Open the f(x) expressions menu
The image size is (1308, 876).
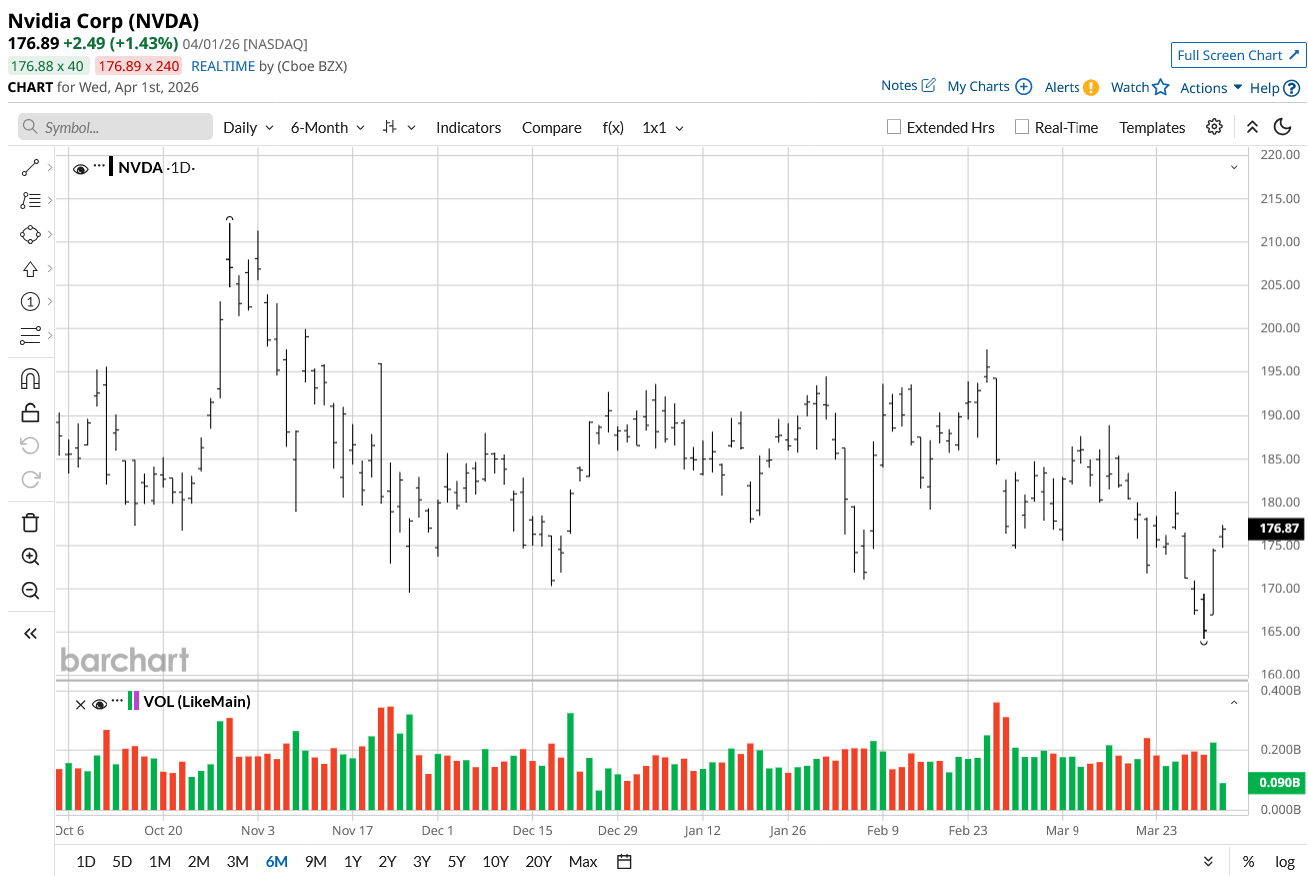pos(613,127)
